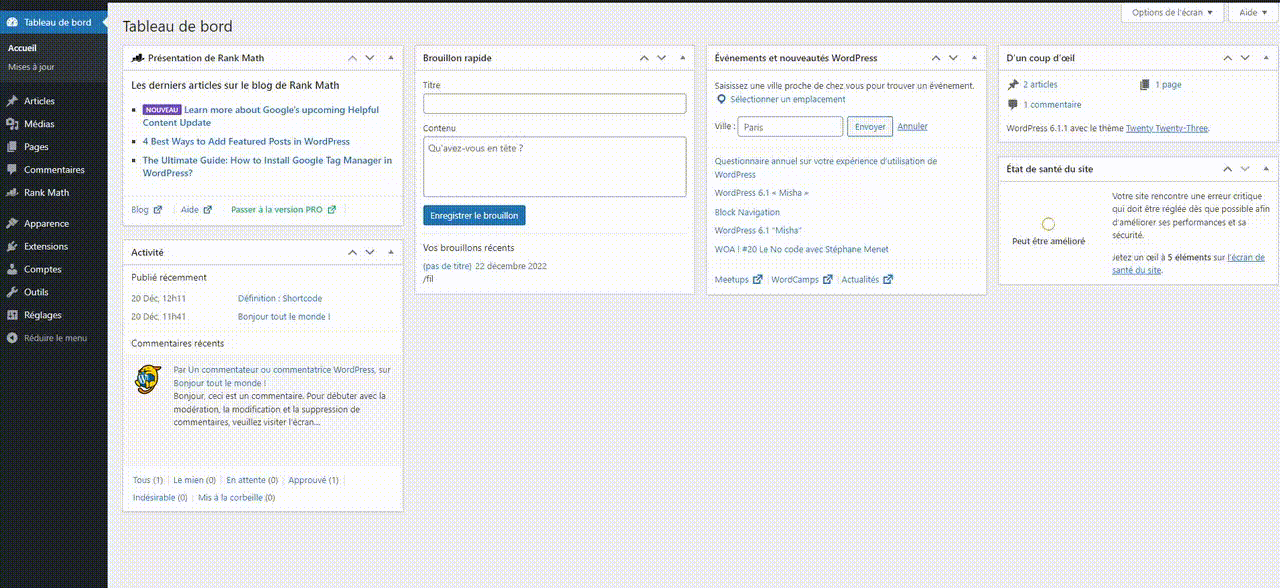The width and height of the screenshot is (1280, 588).
Task: Move Rank Math widget down with arrow
Action: pyautogui.click(x=370, y=58)
